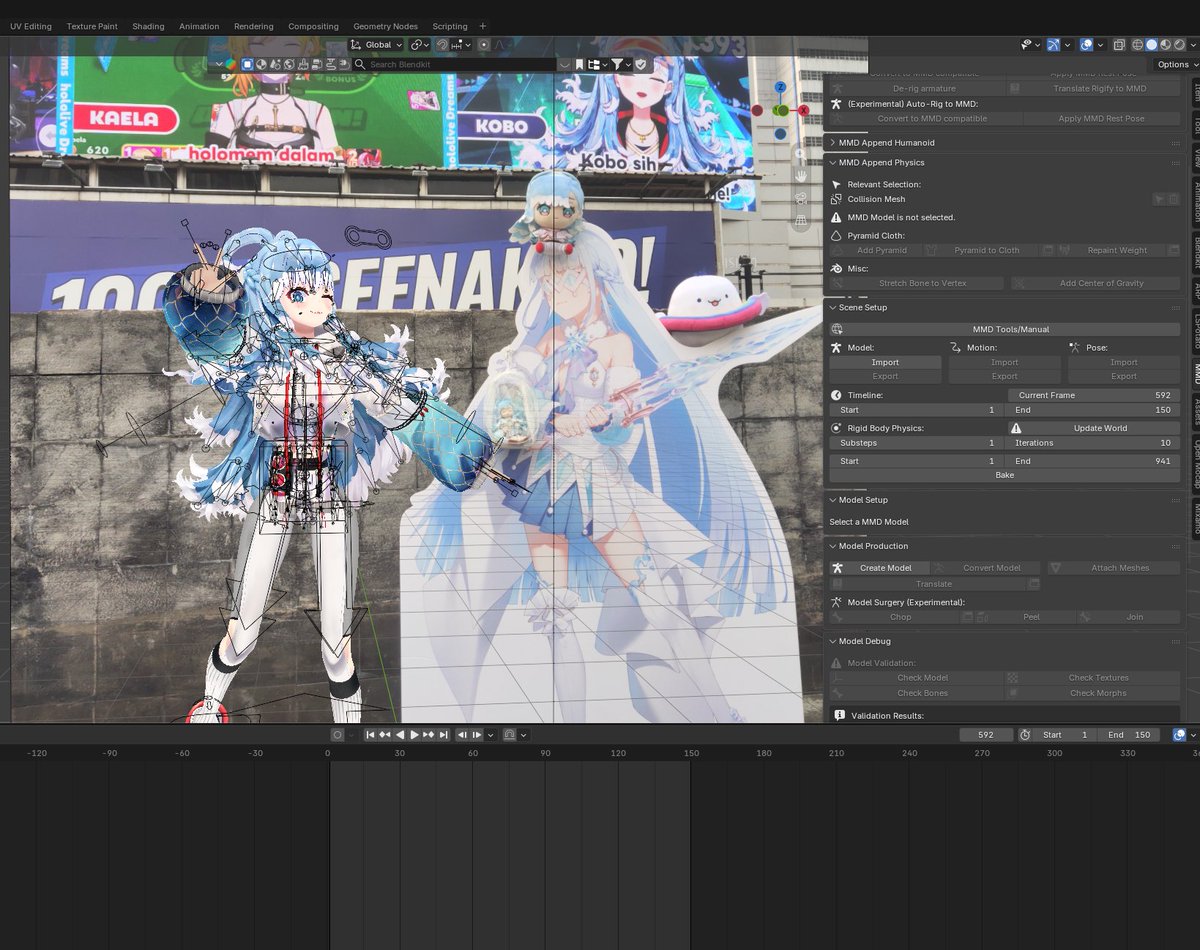This screenshot has height=950, width=1200.
Task: Click the Current Frame field
Action: (1094, 395)
